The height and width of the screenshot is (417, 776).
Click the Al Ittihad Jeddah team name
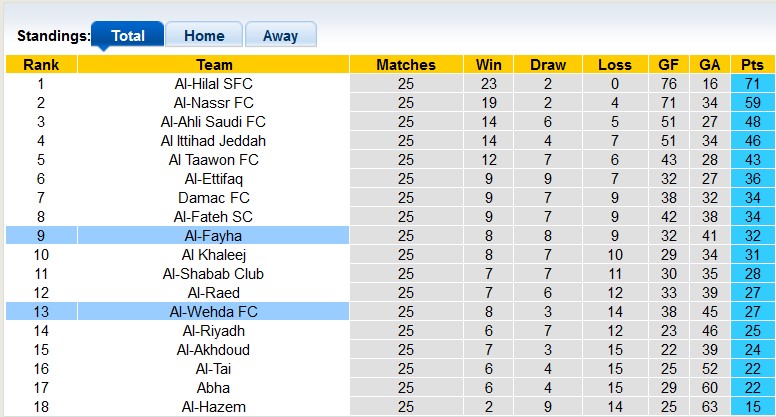coord(213,141)
